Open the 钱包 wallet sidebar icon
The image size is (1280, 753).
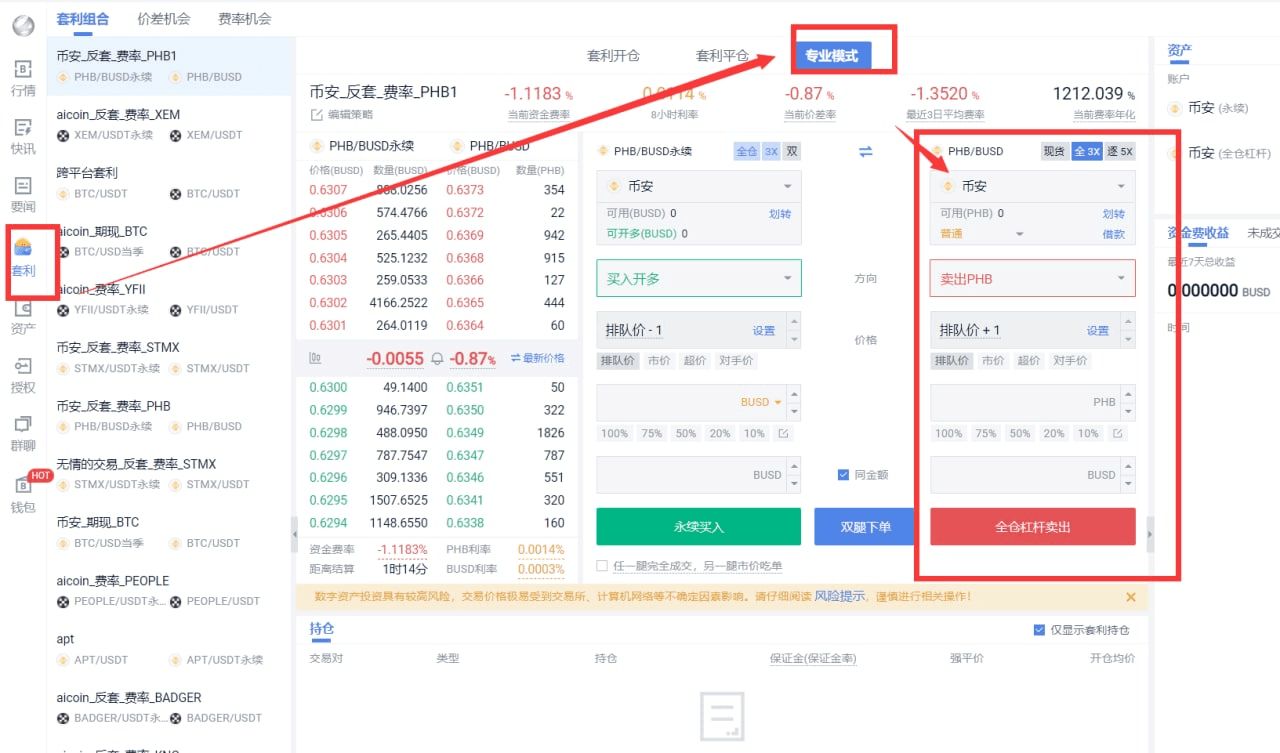click(23, 494)
